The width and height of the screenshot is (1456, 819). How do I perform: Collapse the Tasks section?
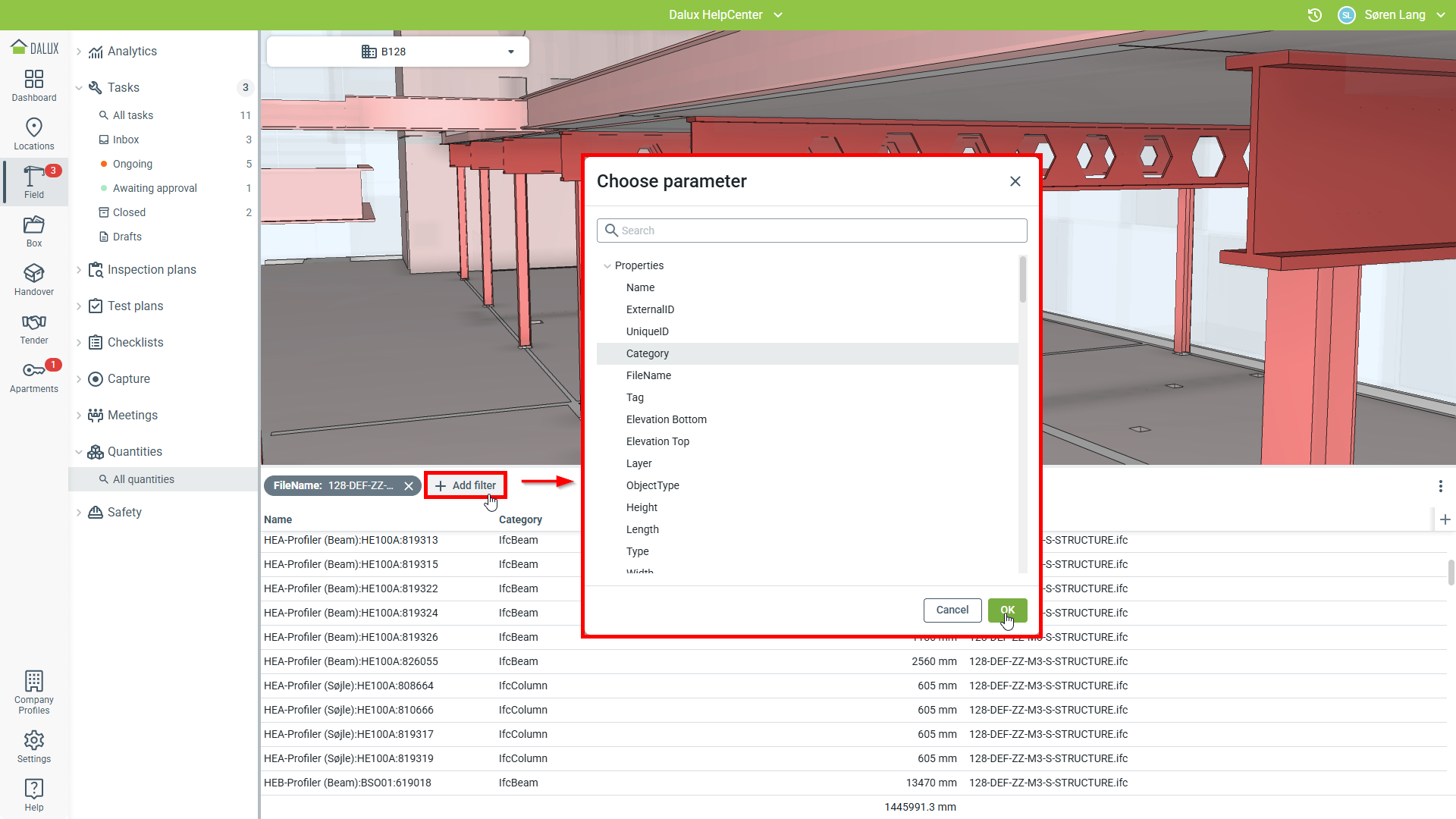point(79,88)
